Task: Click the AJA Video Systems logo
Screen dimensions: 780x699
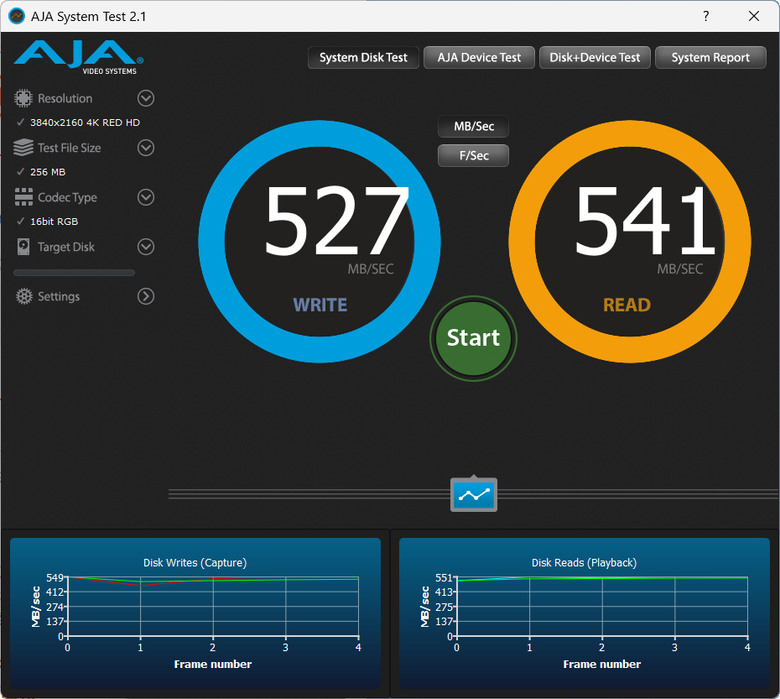Action: tap(79, 57)
